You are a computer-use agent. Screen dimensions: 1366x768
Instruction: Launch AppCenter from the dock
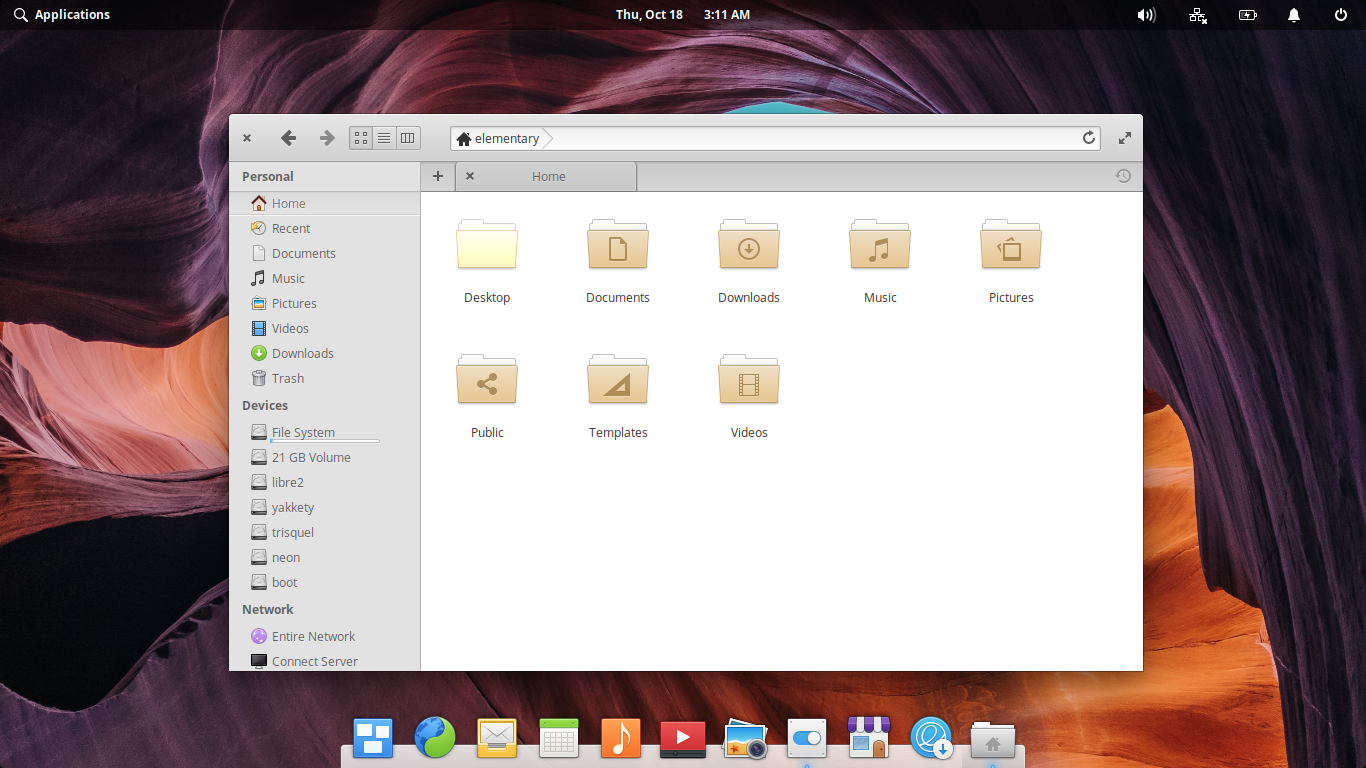tap(869, 739)
